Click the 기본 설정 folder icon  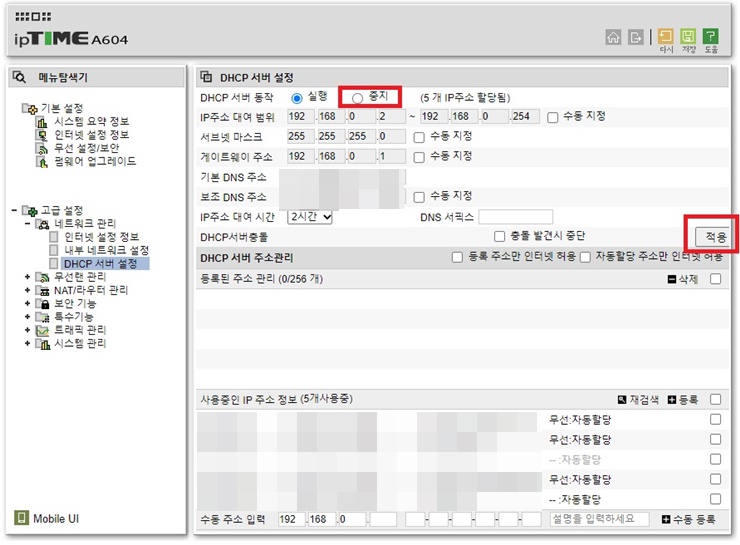(30, 109)
